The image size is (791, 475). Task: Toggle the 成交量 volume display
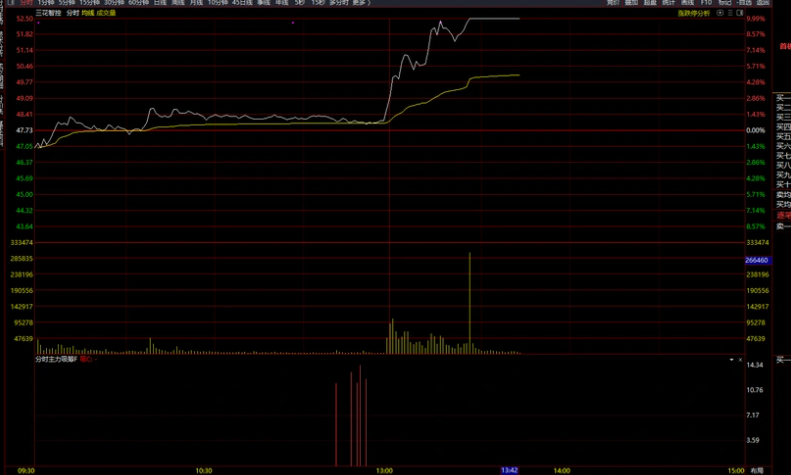click(x=106, y=13)
